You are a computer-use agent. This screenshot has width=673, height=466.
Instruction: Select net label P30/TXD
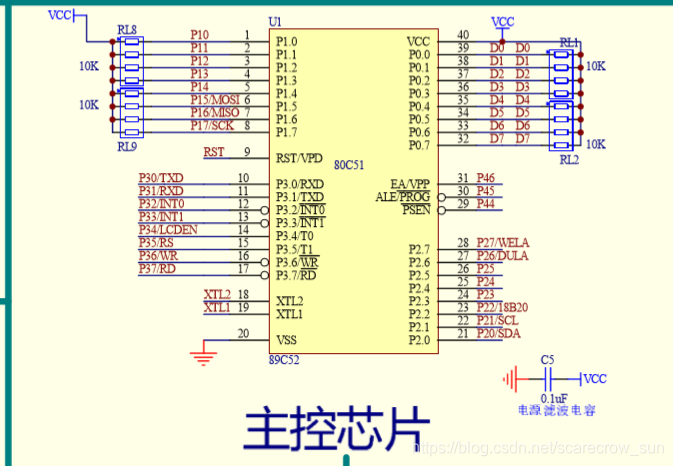(161, 178)
